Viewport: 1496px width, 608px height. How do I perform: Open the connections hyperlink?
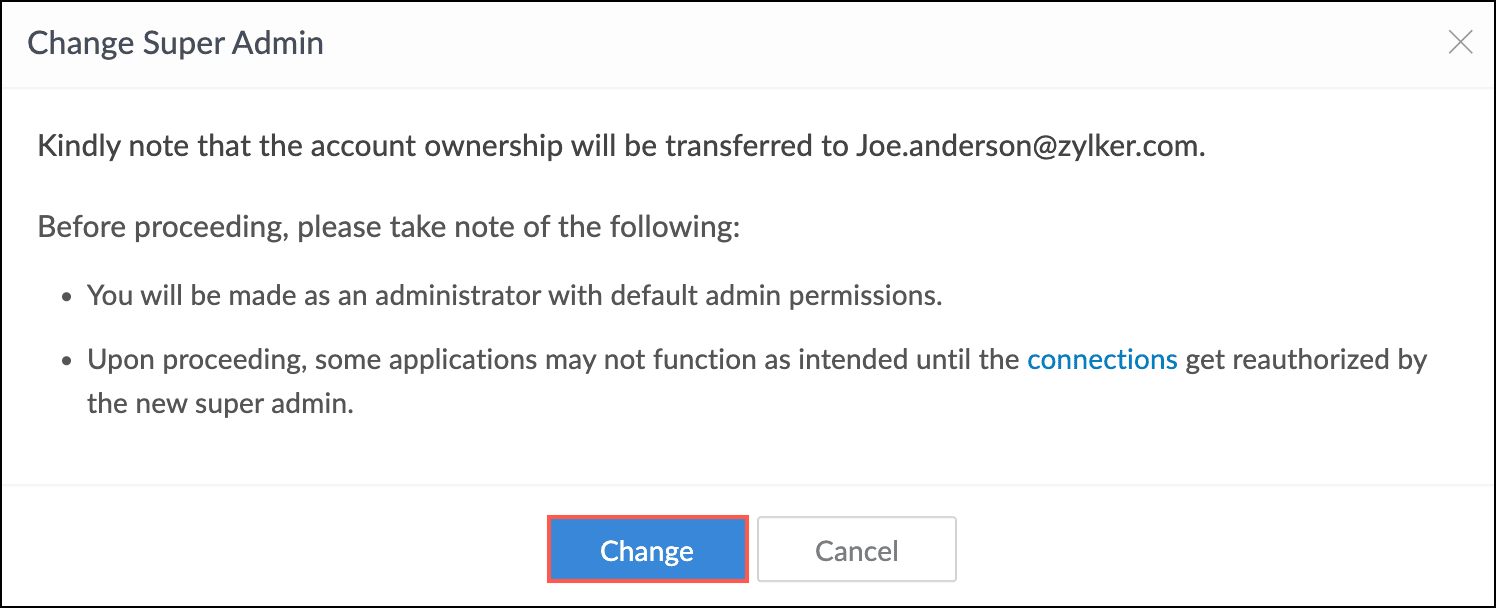click(1102, 360)
